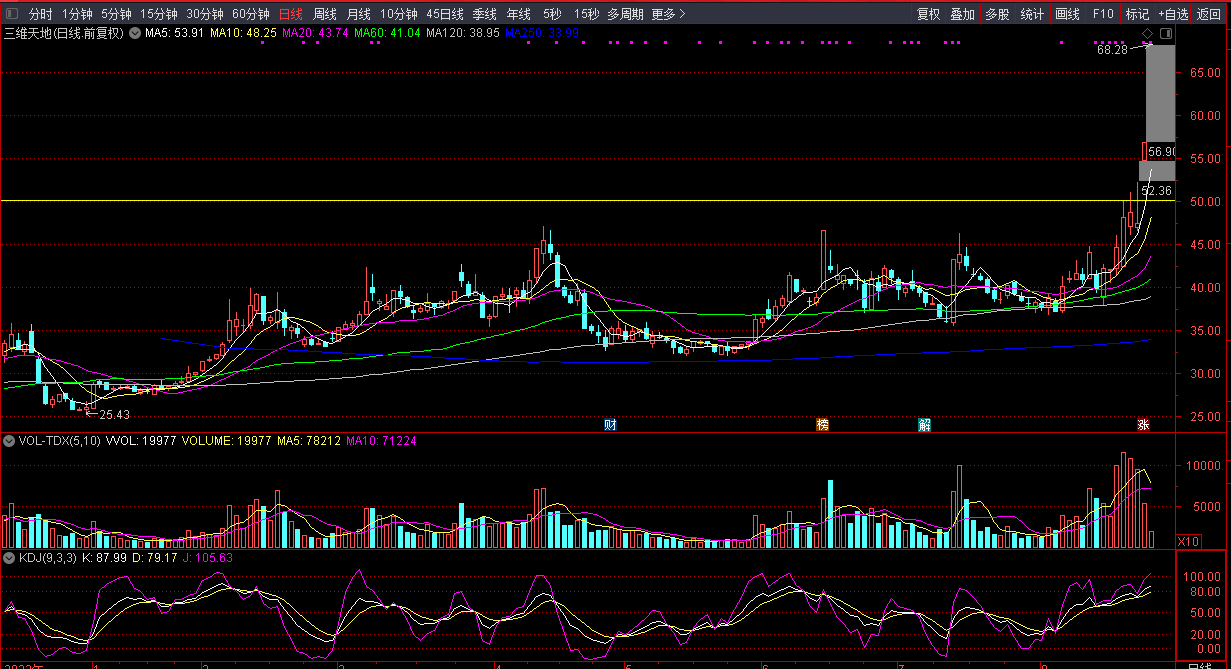
Task: Click the X10 volume scale label
Action: tap(1188, 540)
